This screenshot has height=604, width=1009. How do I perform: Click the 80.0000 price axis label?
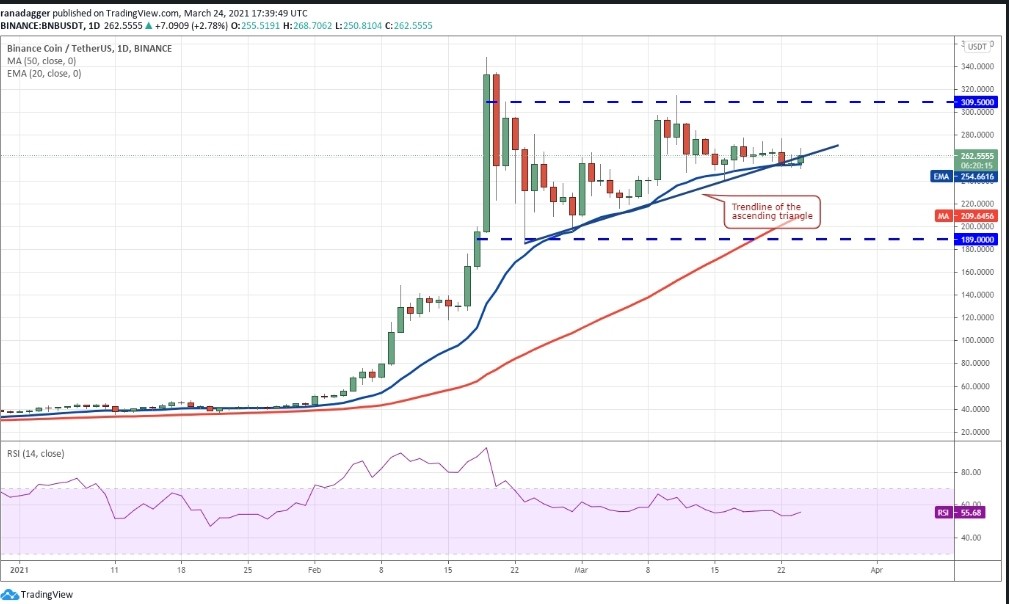977,363
